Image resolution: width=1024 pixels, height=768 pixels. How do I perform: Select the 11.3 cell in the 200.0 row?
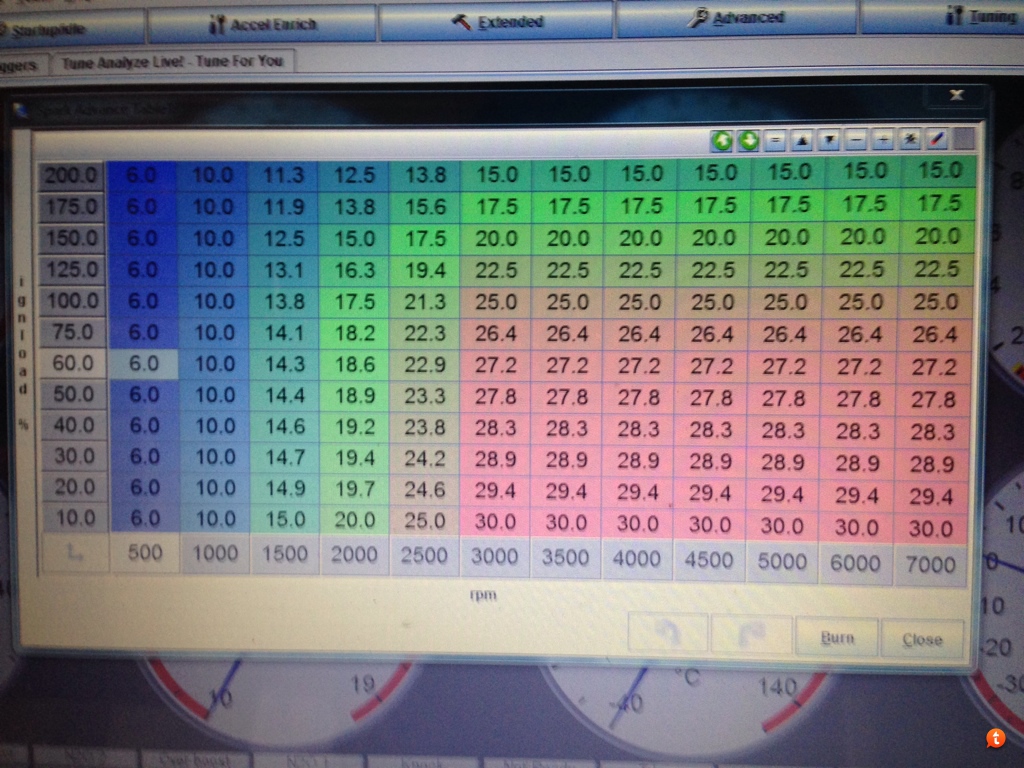[x=284, y=175]
